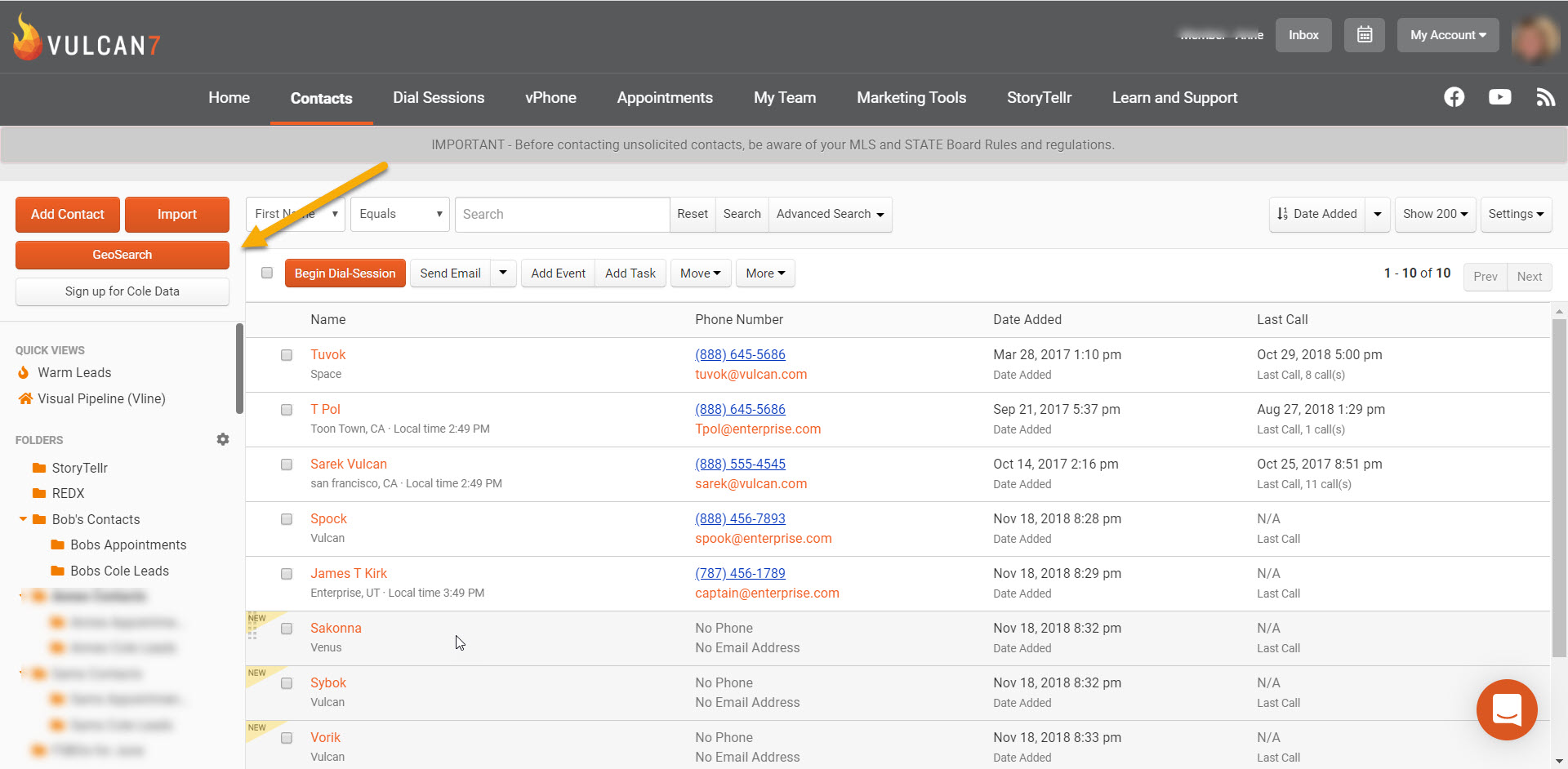Screen dimensions: 1568x769
Task: Toggle the select-all contacts checkbox
Action: [267, 273]
